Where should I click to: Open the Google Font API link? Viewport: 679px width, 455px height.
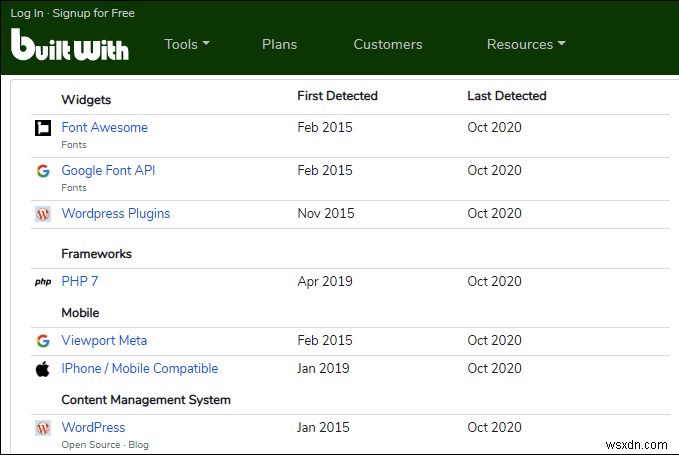[x=108, y=170]
